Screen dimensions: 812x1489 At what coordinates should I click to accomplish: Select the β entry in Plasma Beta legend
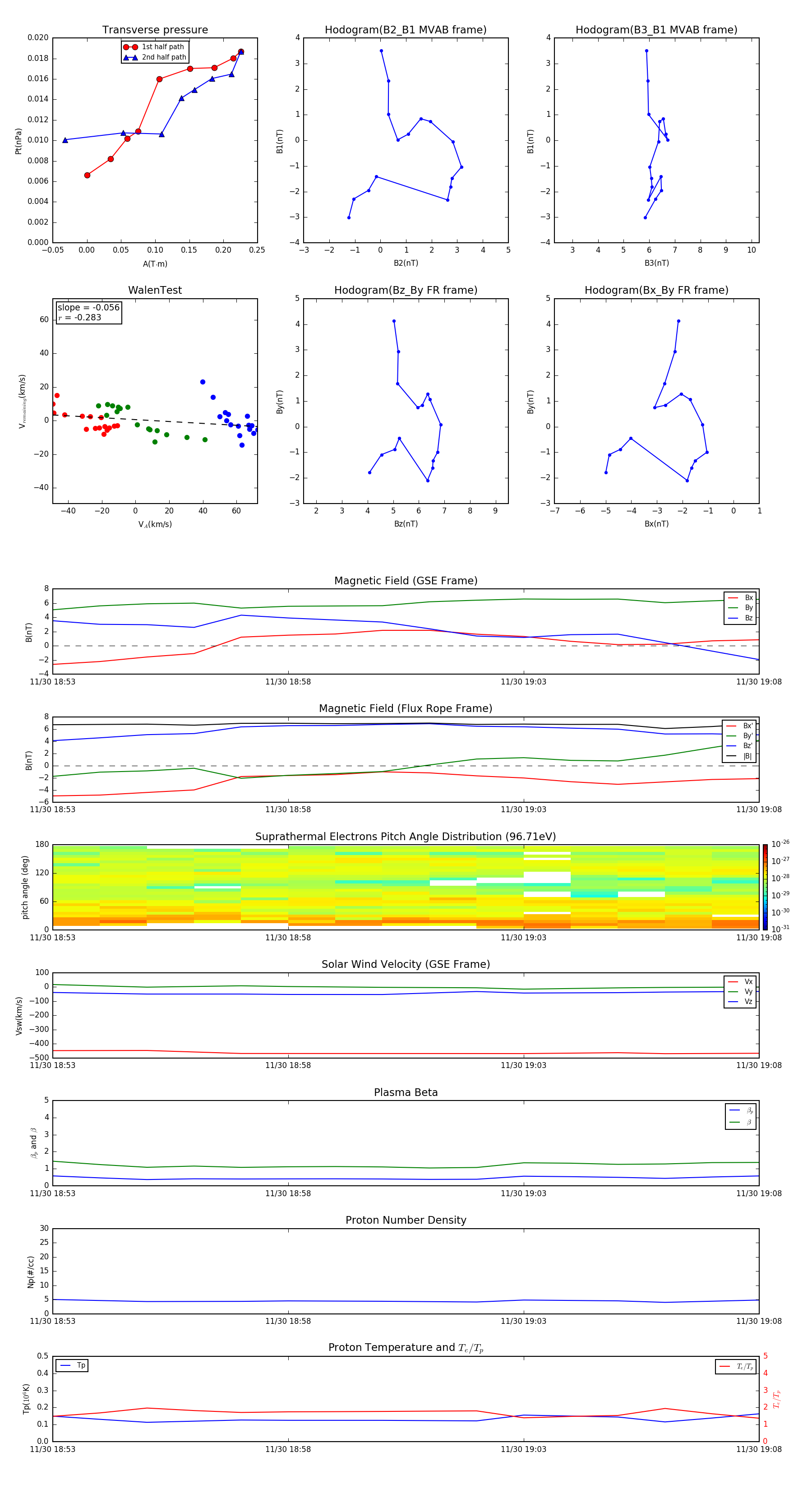click(x=741, y=1122)
